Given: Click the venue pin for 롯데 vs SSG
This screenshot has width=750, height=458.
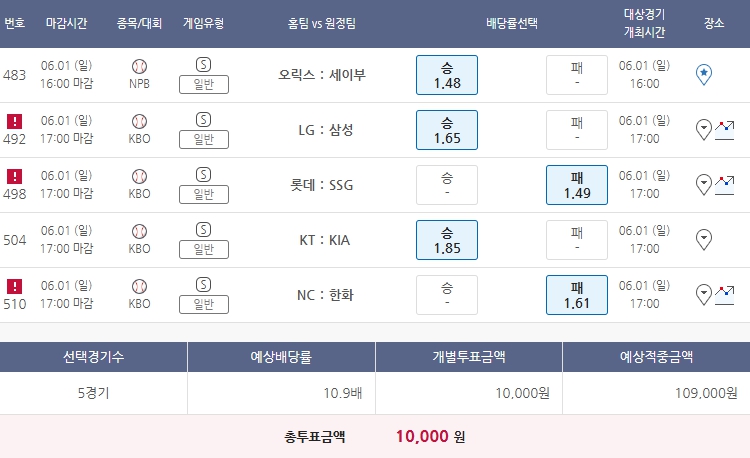Looking at the screenshot, I should pos(703,183).
